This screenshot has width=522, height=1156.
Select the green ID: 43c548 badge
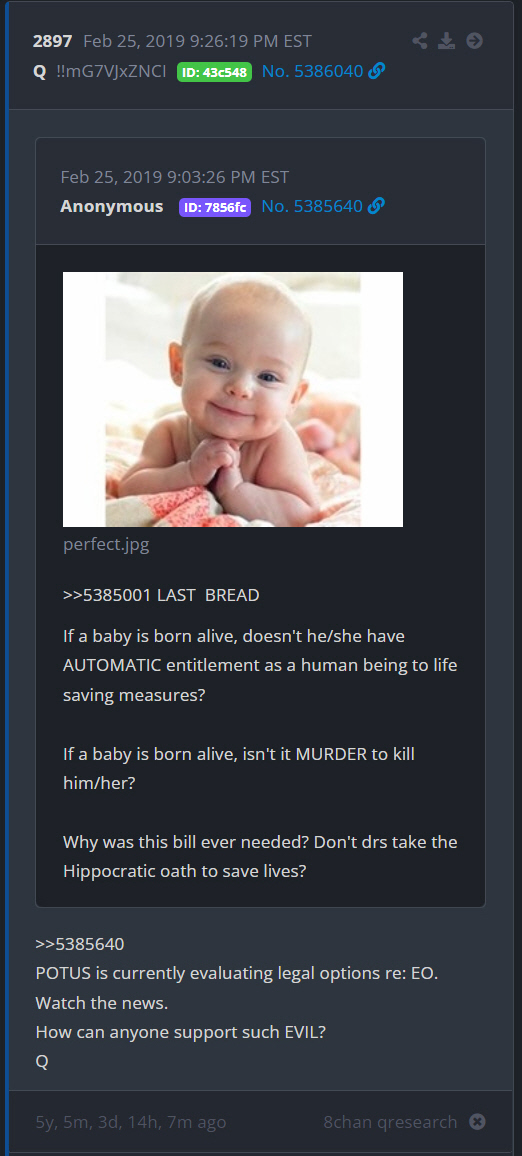coord(215,72)
